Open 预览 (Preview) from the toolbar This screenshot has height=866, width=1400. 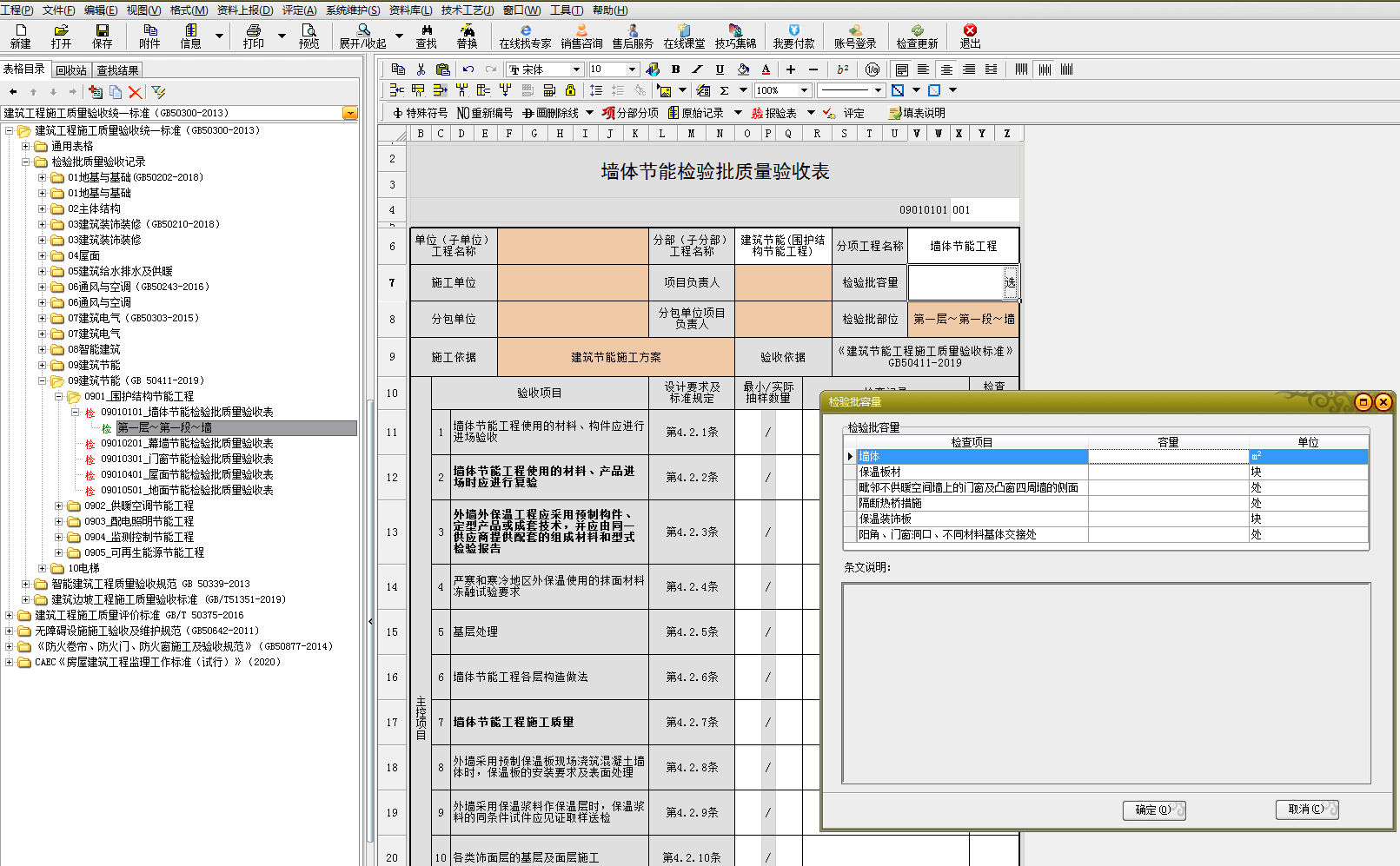click(309, 36)
